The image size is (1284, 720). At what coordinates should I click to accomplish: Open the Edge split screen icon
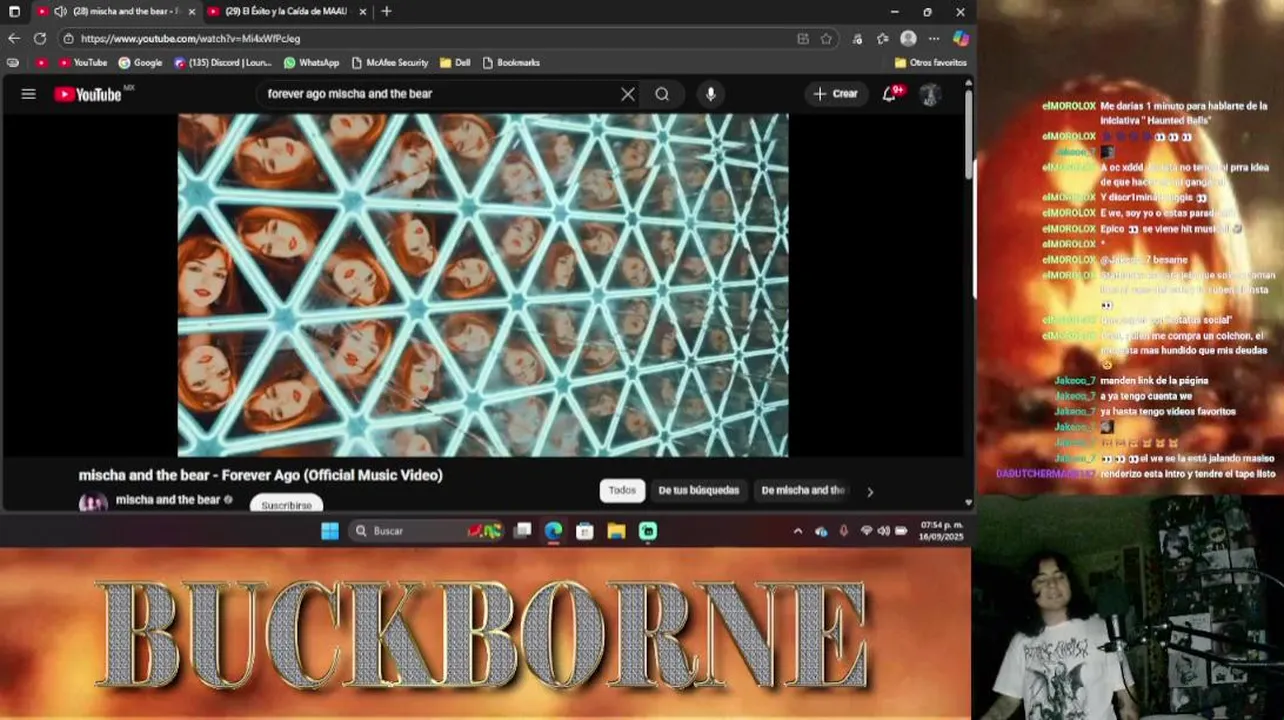803,38
